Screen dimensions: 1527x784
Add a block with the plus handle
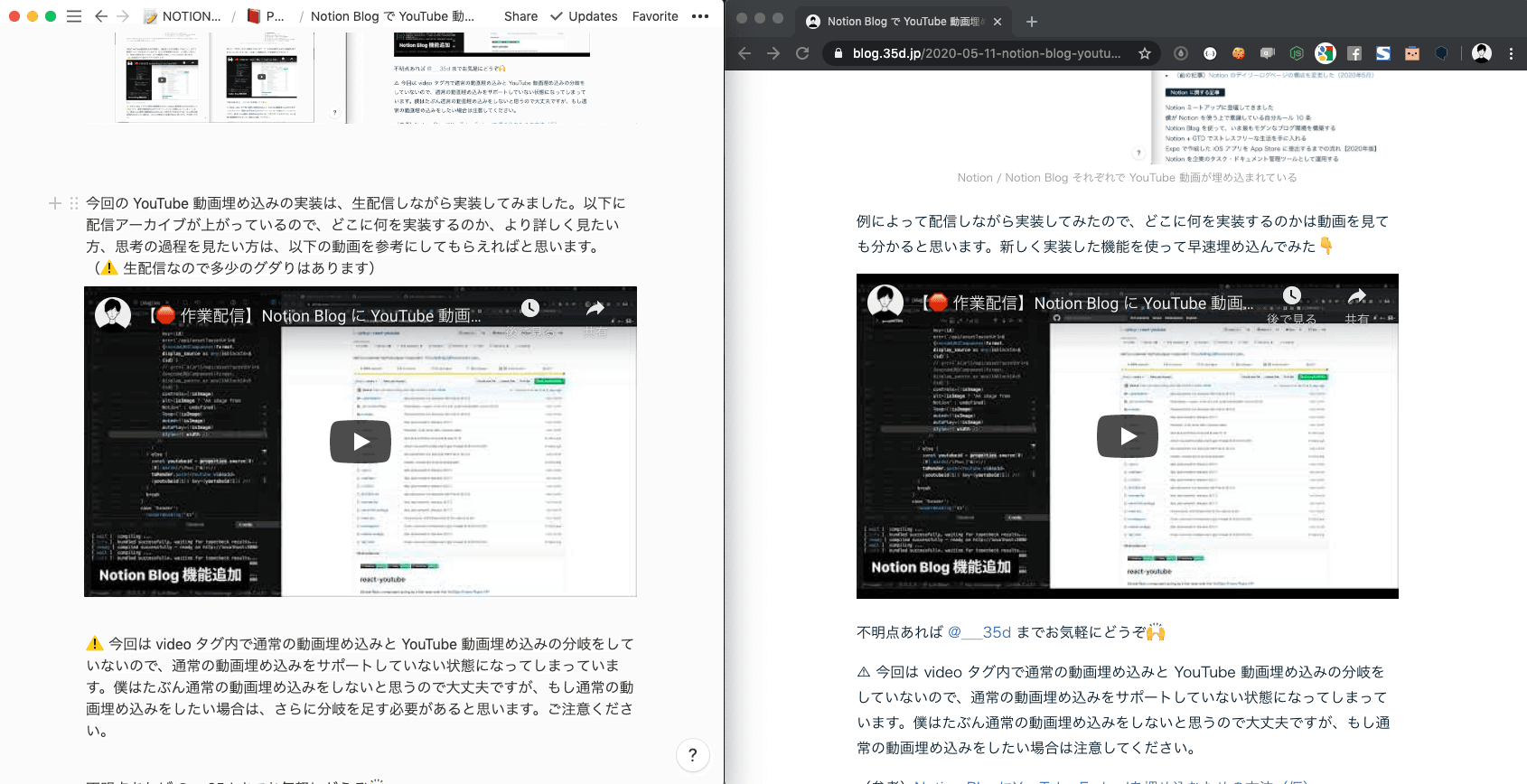coord(55,203)
